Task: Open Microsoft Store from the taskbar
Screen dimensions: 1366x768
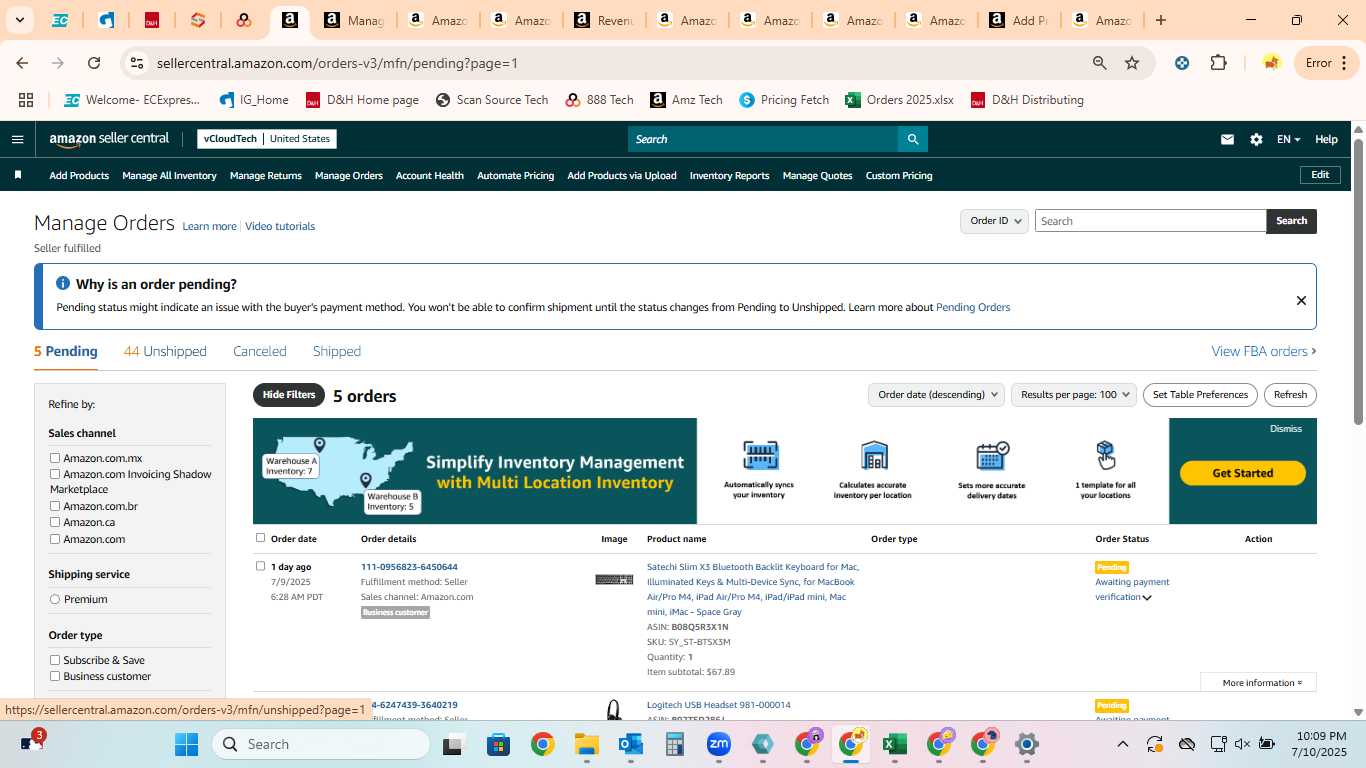Action: coord(498,744)
